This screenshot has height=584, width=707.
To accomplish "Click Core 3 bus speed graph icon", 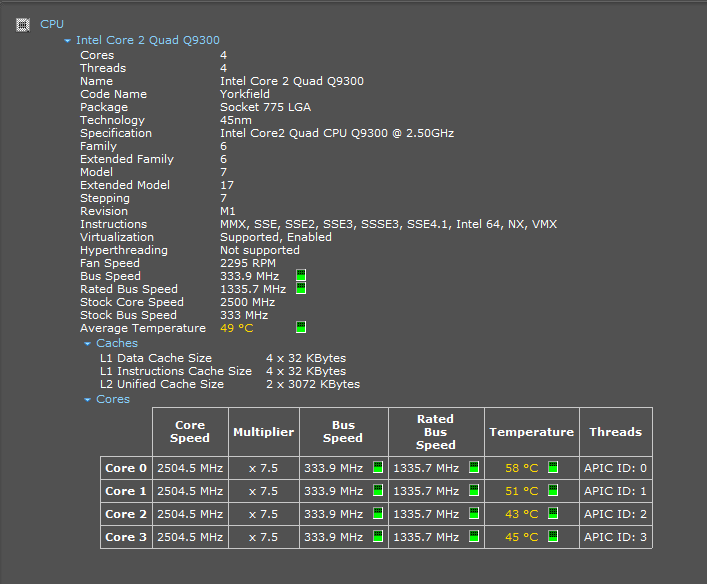I will [x=378, y=536].
